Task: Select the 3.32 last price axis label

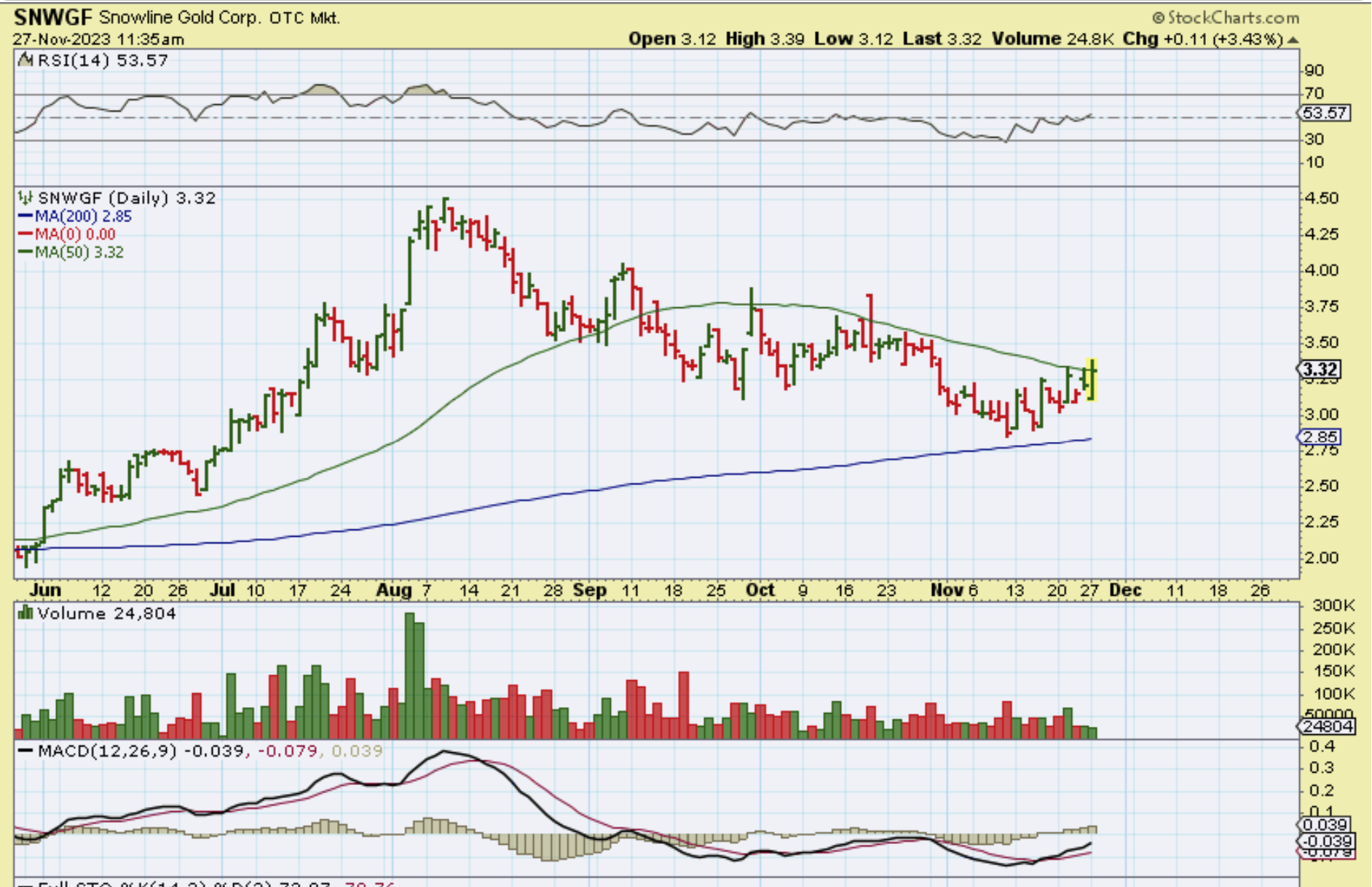Action: coord(1320,369)
